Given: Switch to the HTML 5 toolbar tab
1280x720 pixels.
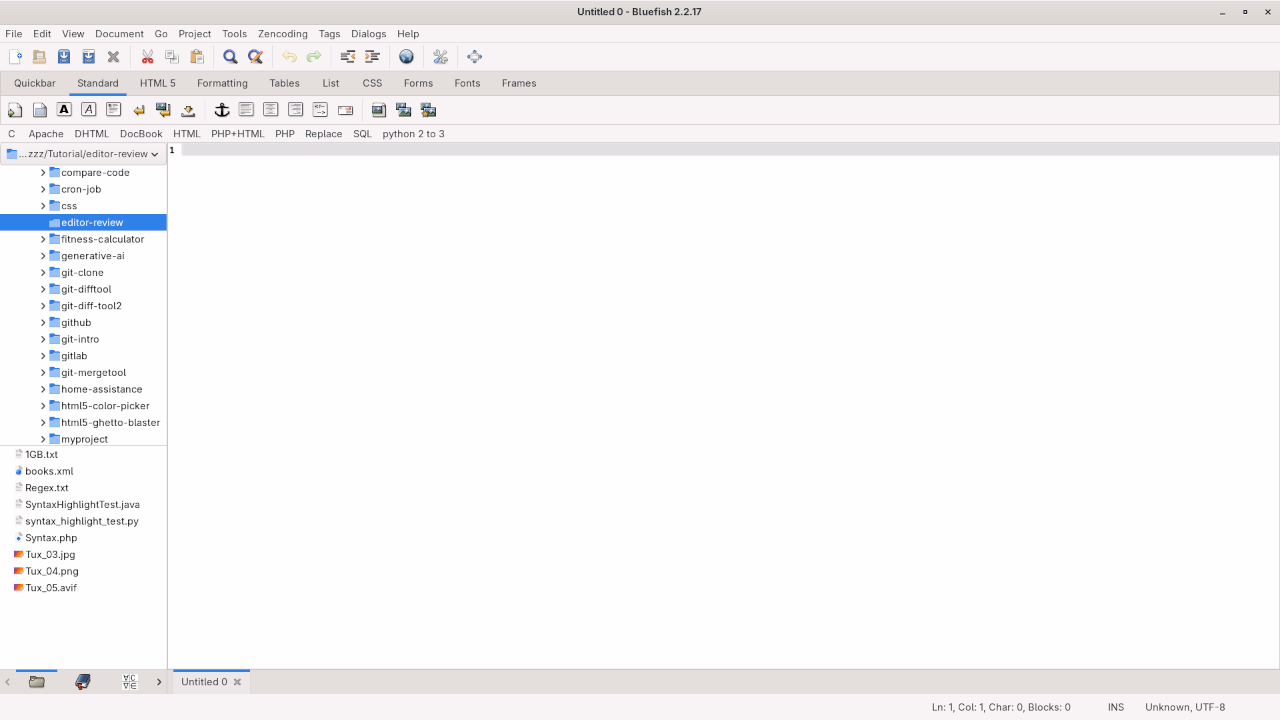Looking at the screenshot, I should pos(158,83).
